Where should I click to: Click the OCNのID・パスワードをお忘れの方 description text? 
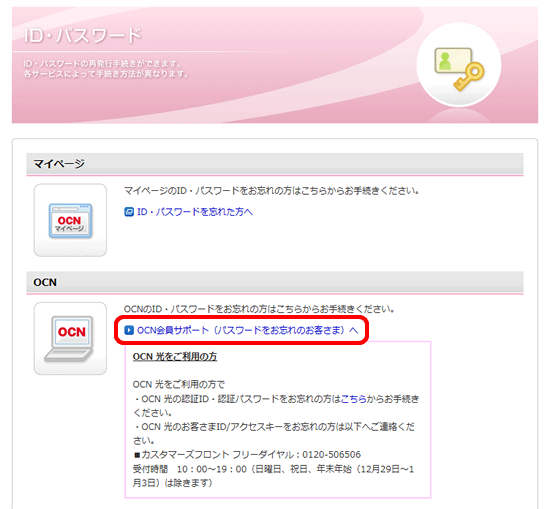pos(259,309)
